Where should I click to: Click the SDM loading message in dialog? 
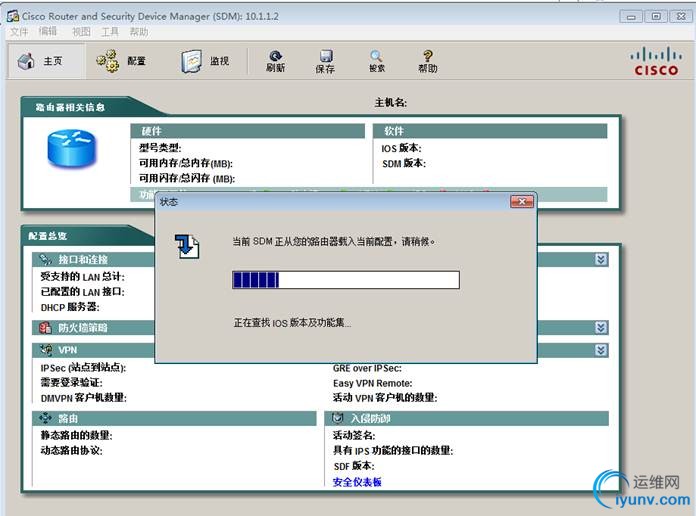(333, 242)
